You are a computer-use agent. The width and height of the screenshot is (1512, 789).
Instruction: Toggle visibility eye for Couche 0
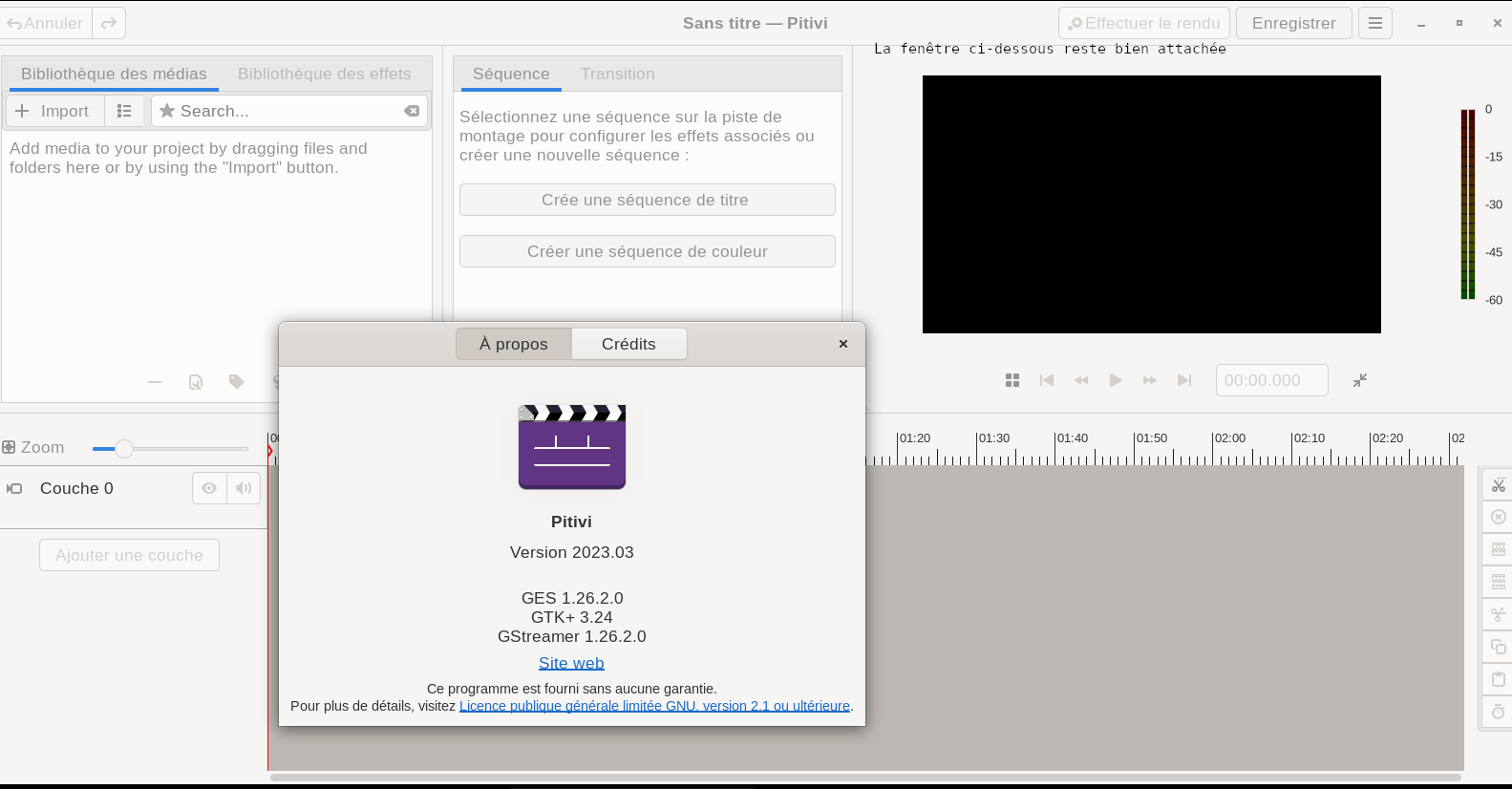pyautogui.click(x=209, y=488)
